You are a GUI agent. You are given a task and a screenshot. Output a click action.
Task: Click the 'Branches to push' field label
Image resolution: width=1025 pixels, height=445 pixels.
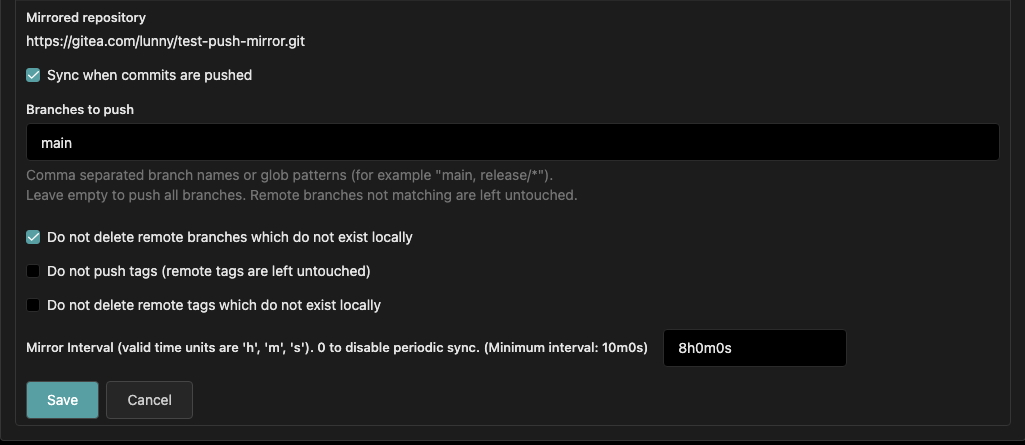point(80,110)
